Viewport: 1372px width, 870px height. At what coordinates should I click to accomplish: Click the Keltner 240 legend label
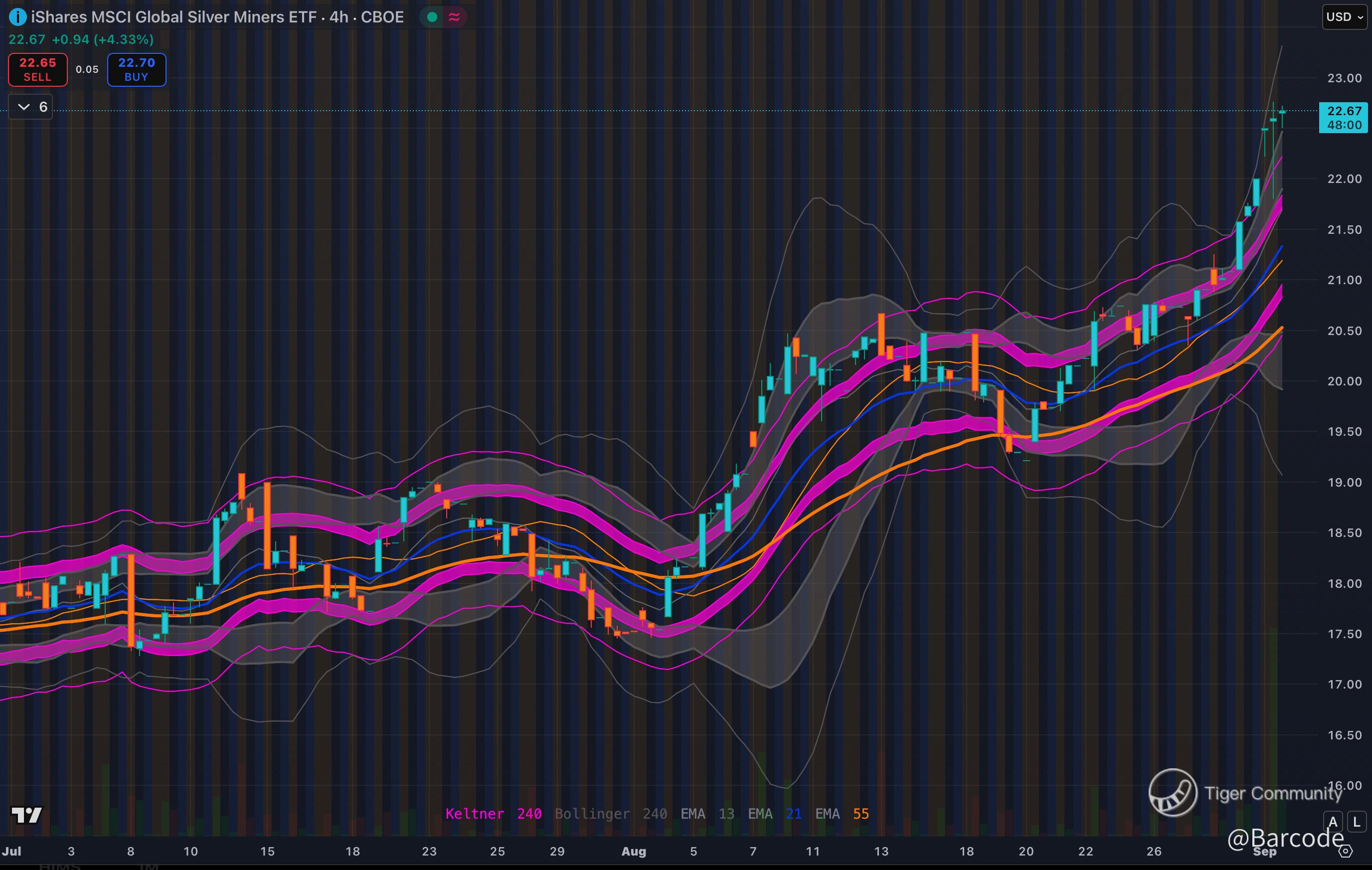(x=493, y=814)
